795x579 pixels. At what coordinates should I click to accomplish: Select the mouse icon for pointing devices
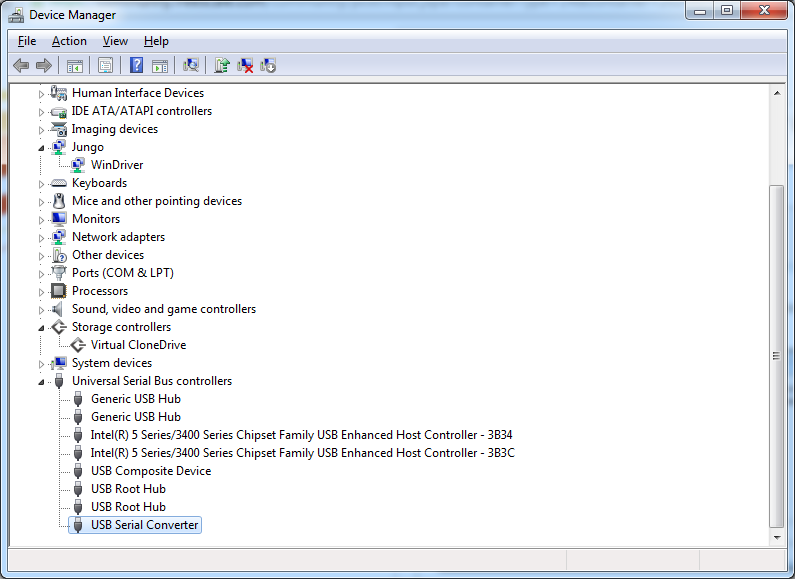coord(59,201)
